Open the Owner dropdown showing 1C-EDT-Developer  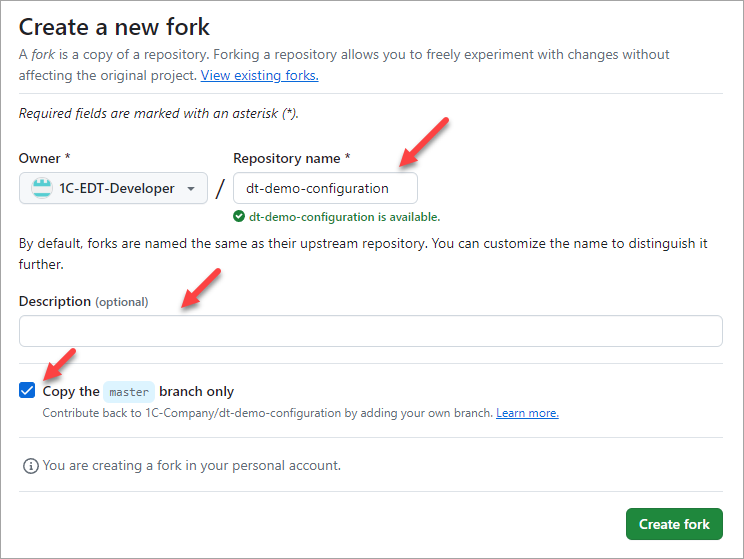tap(113, 188)
